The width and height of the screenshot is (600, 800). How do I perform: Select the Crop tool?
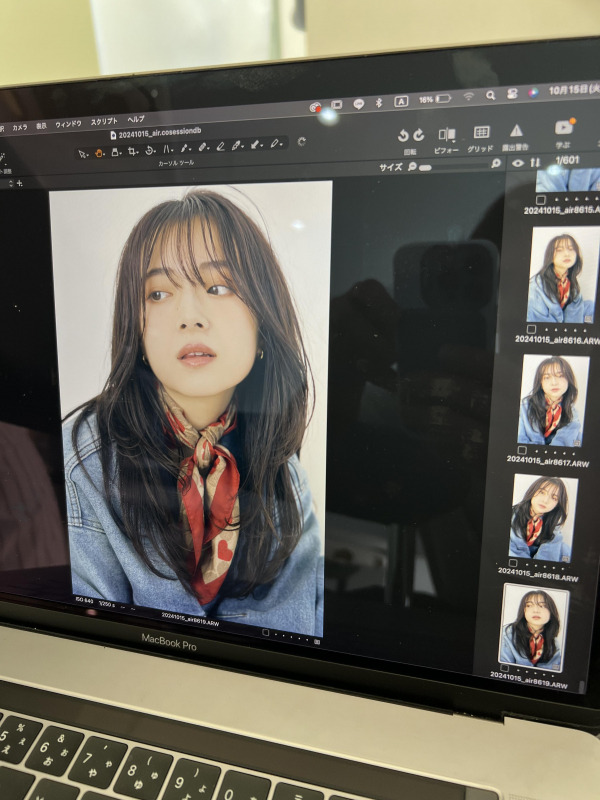pos(132,151)
